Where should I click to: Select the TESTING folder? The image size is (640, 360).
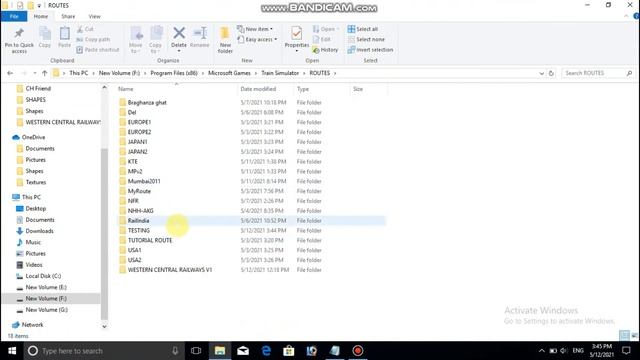click(x=139, y=230)
